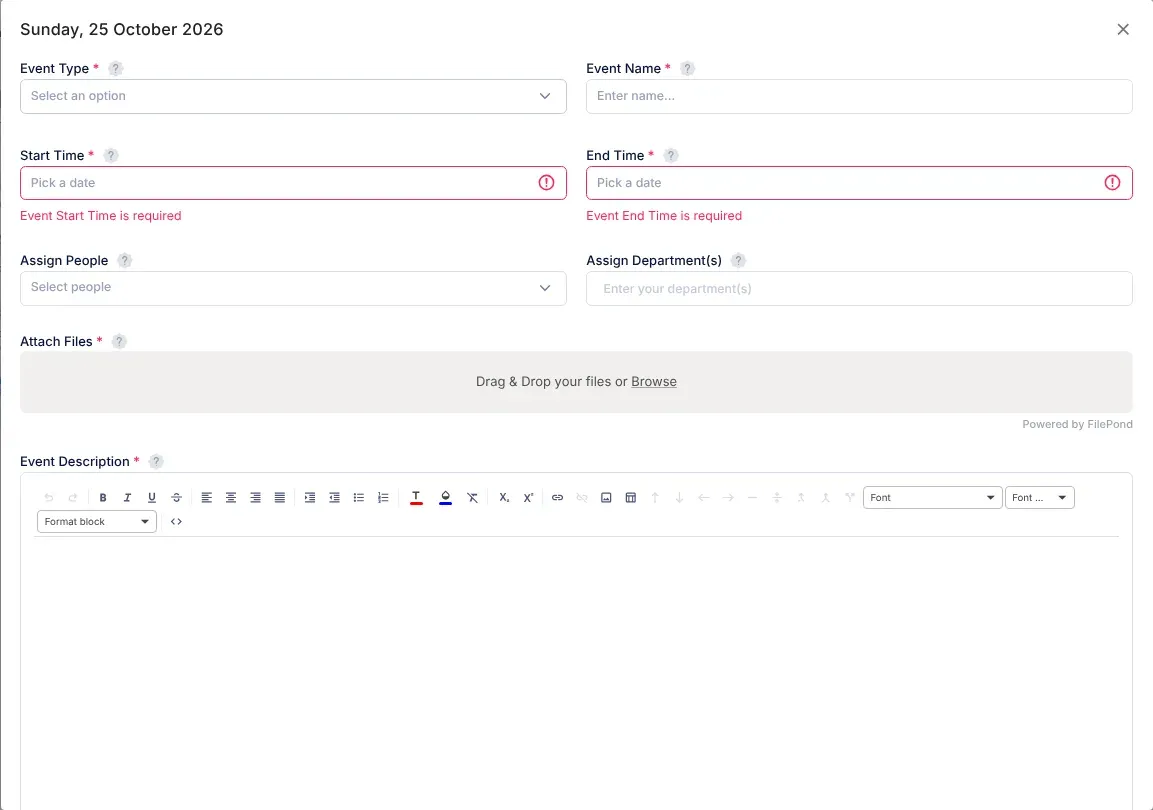The image size is (1153, 810).
Task: Align description text right
Action: 255,498
